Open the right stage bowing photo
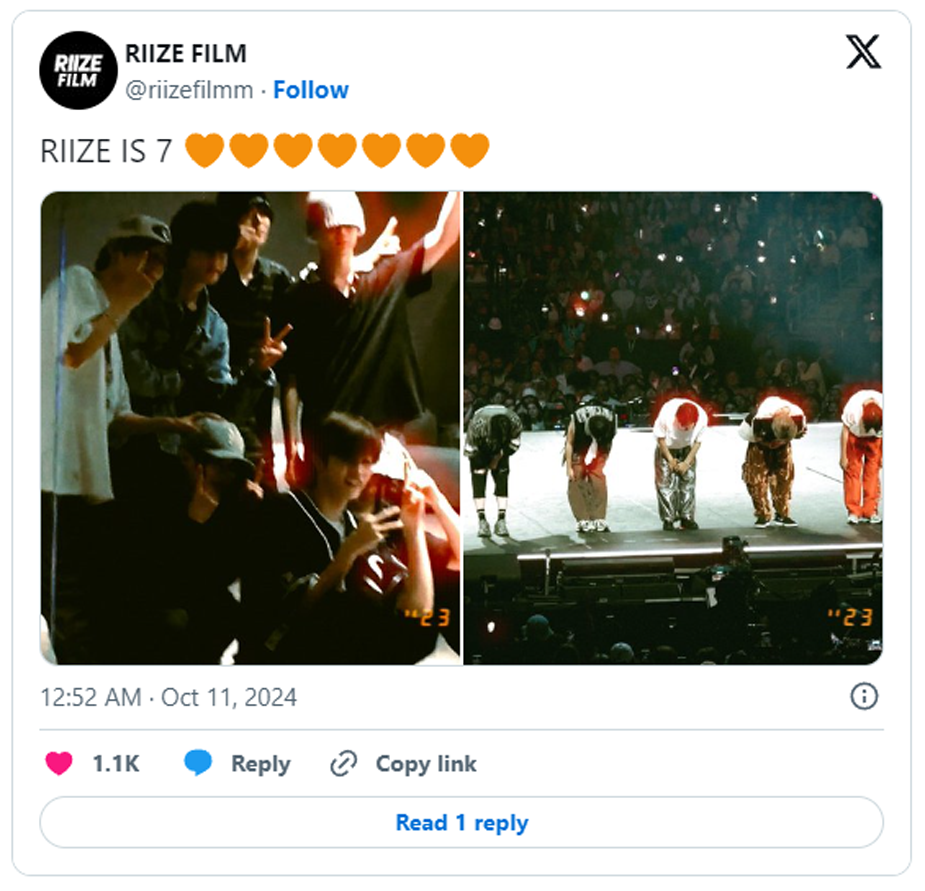The height and width of the screenshot is (891, 925). pos(673,428)
